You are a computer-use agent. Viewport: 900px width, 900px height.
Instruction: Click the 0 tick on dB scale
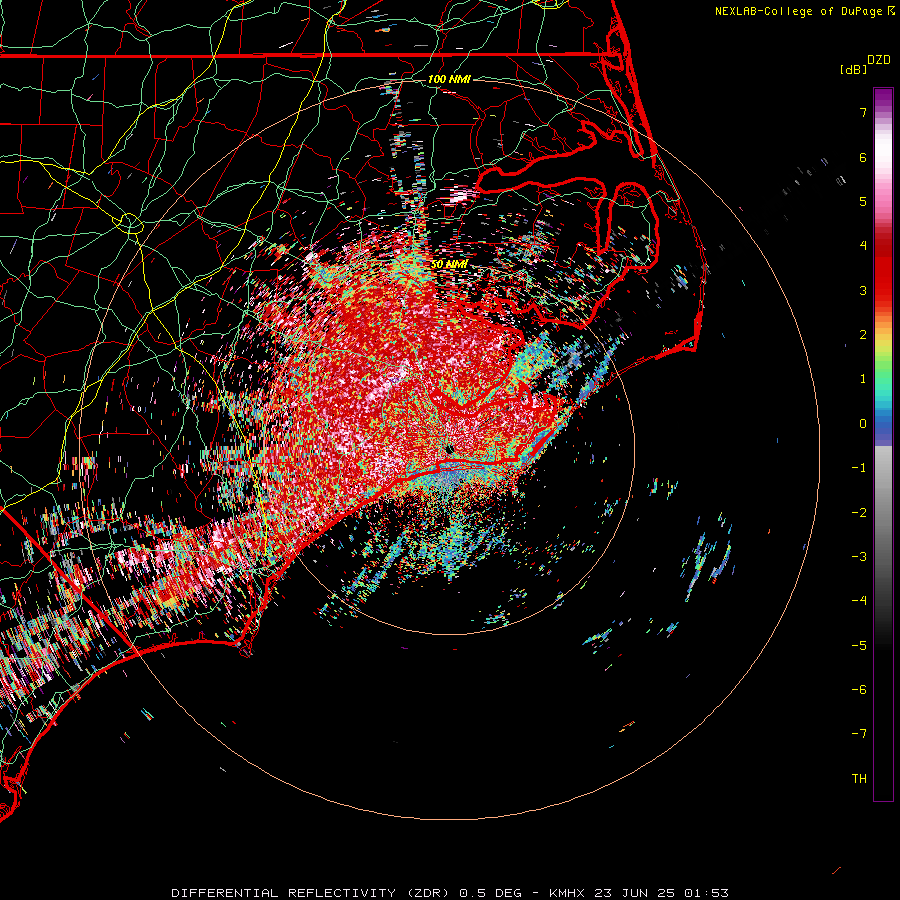tap(863, 424)
